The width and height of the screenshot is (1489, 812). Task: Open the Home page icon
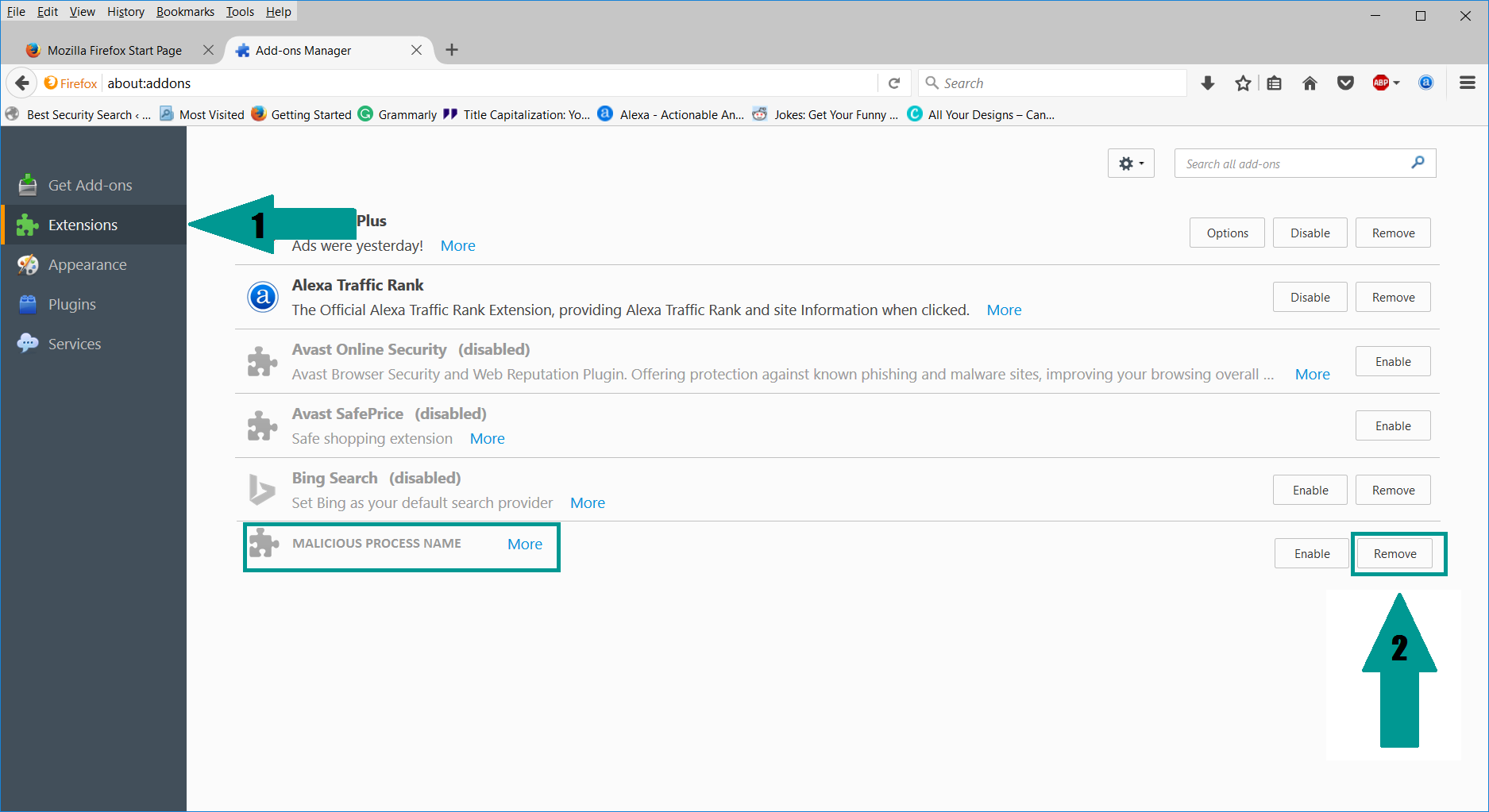tap(1310, 83)
